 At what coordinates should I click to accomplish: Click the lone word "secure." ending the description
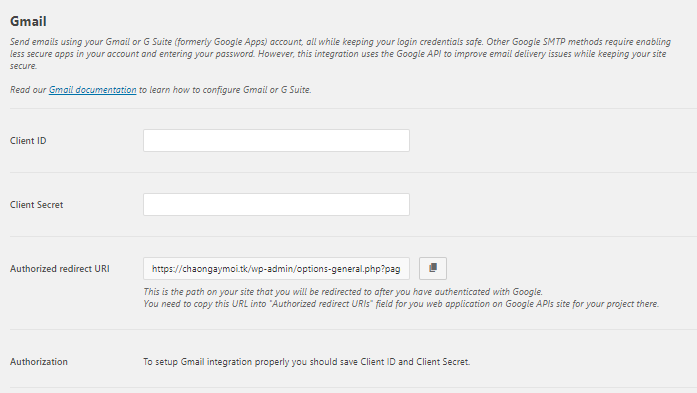click(x=24, y=66)
